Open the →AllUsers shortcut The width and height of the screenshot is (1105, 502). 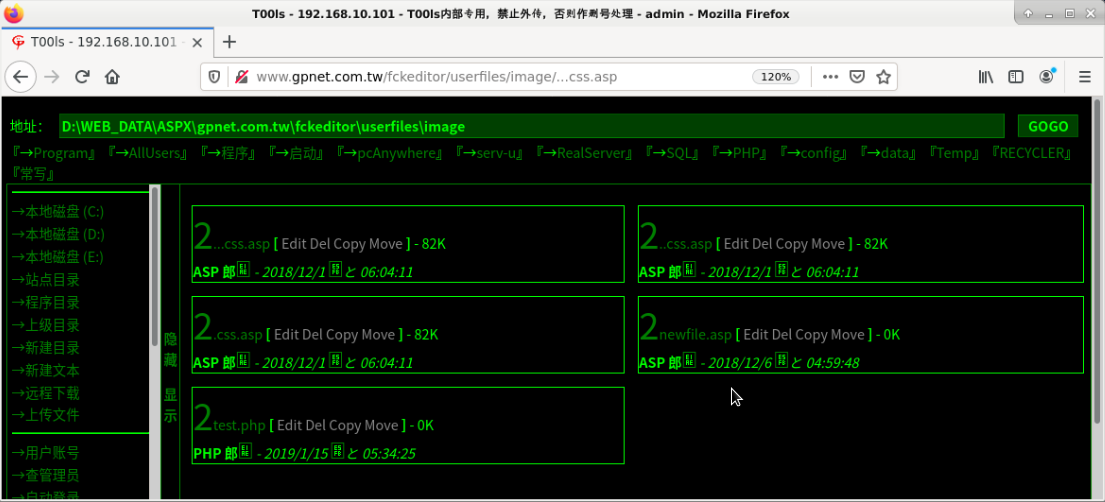pos(148,153)
